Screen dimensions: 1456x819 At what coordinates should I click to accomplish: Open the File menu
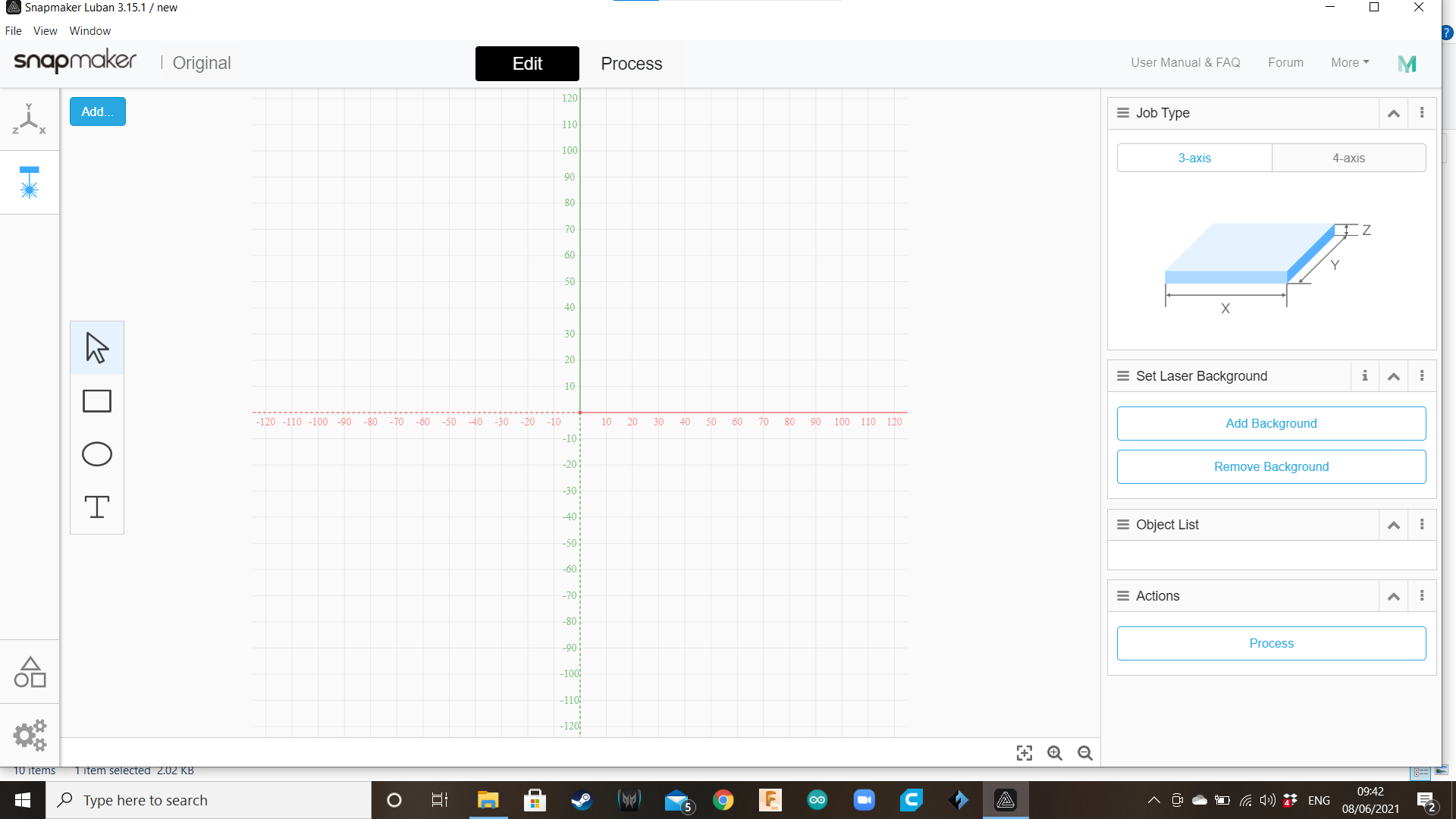coord(14,31)
